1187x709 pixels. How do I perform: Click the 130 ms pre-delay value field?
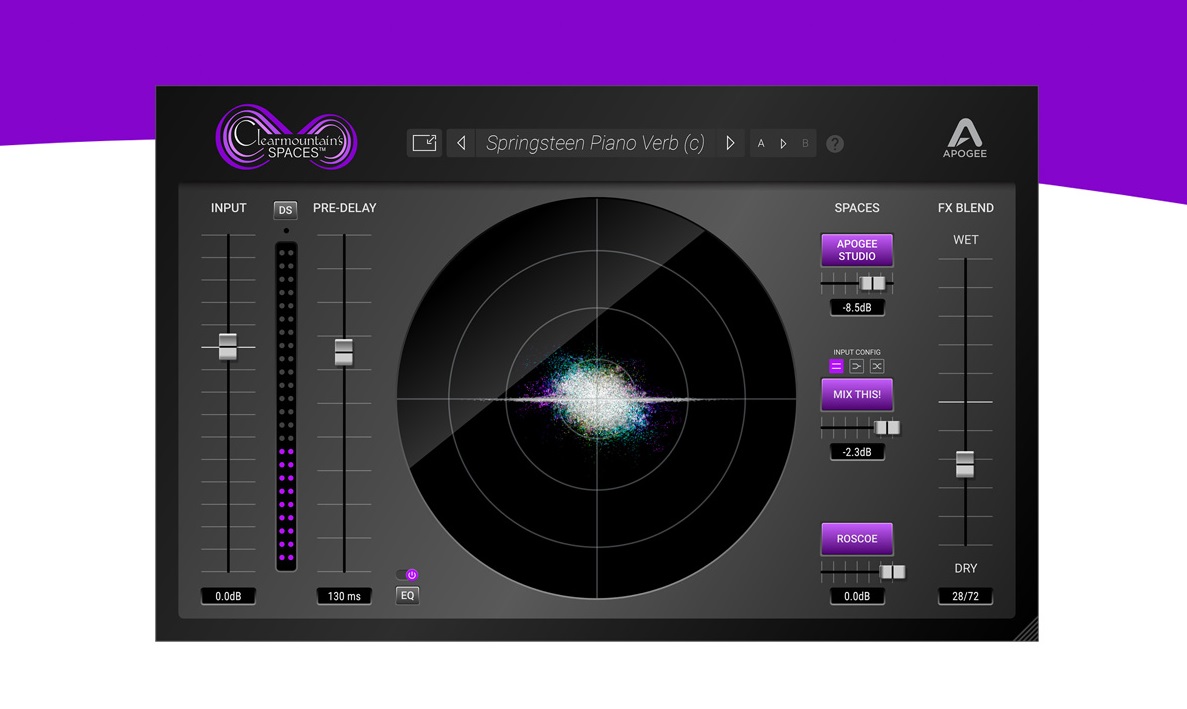click(x=344, y=596)
